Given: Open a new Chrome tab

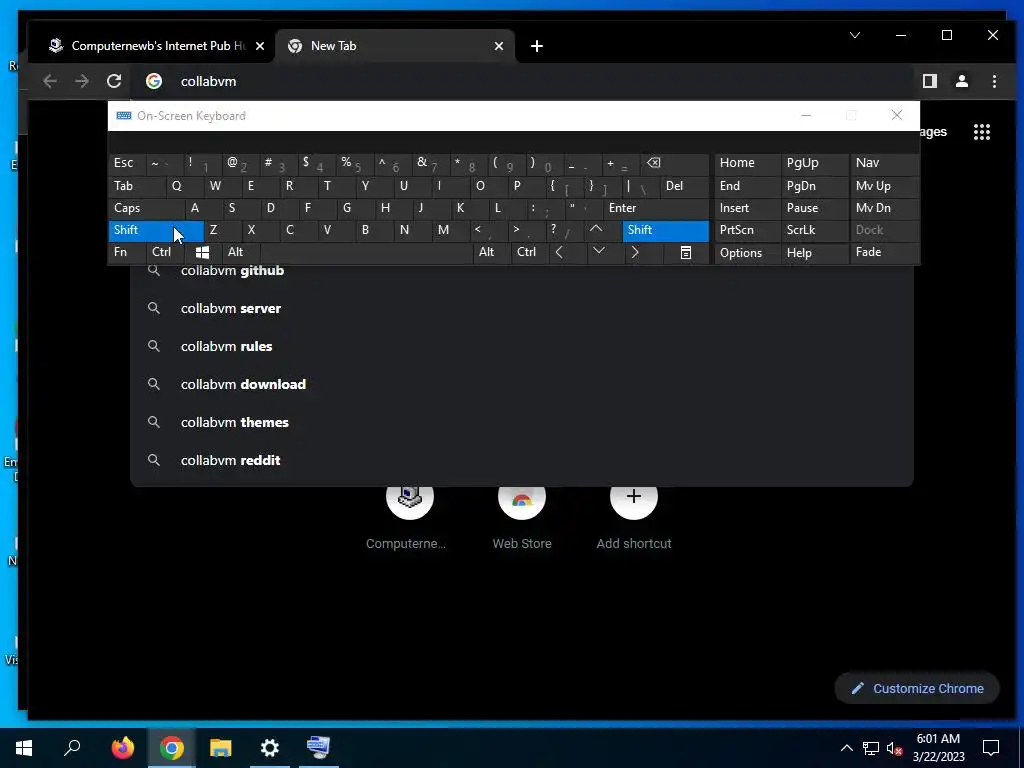Looking at the screenshot, I should [537, 46].
